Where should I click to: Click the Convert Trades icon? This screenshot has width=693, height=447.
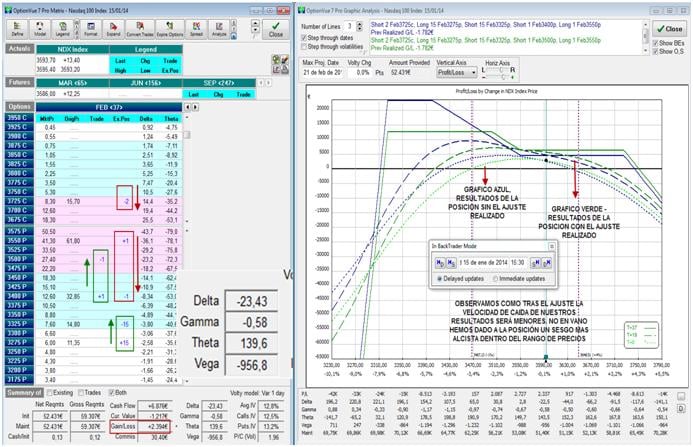click(x=139, y=27)
